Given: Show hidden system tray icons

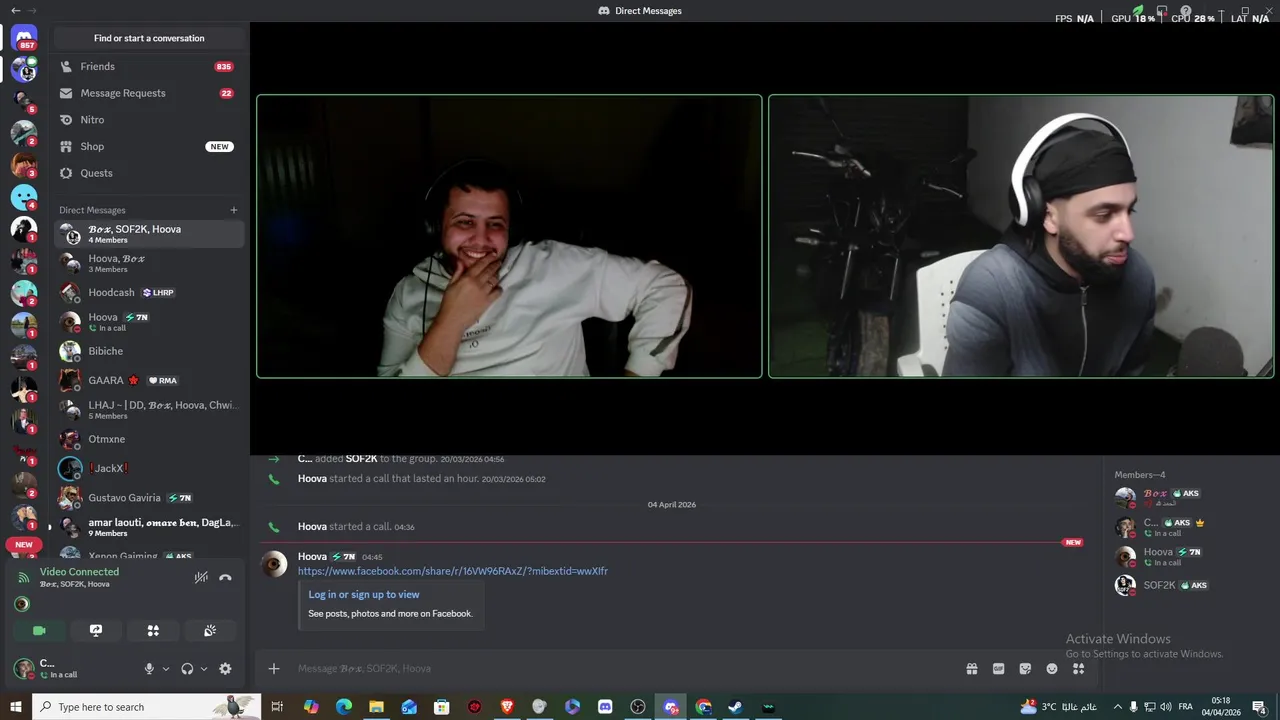Looking at the screenshot, I should pos(1117,707).
